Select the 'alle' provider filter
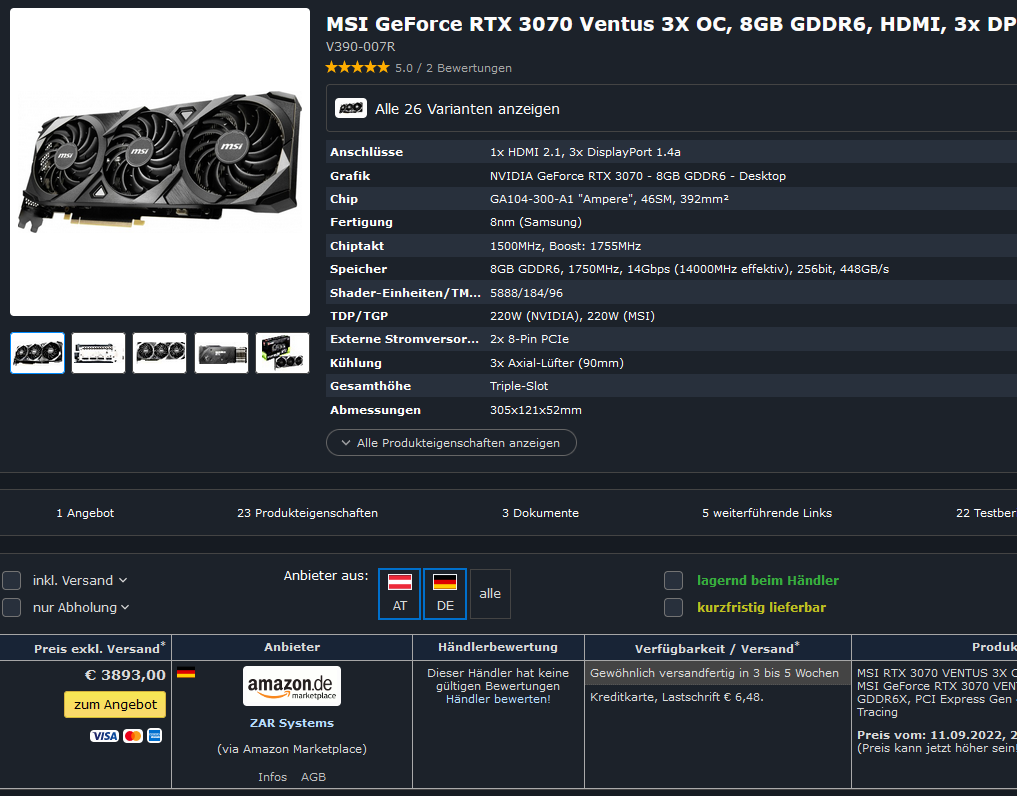The height and width of the screenshot is (796, 1017). click(490, 594)
